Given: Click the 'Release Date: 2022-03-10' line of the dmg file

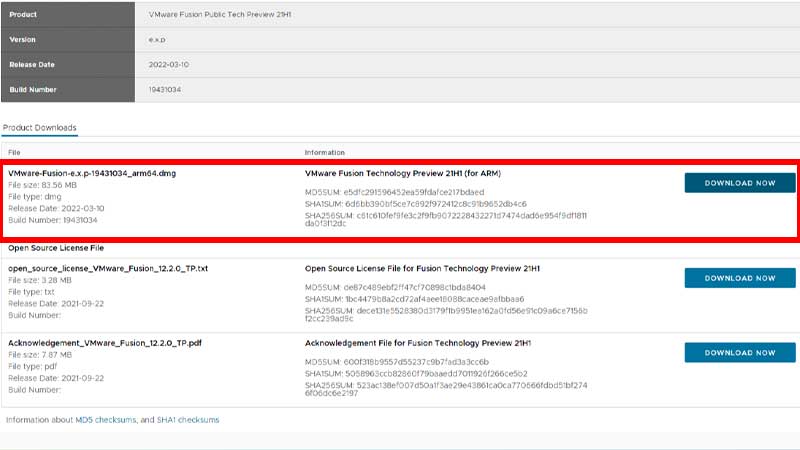Looking at the screenshot, I should click(56, 209).
